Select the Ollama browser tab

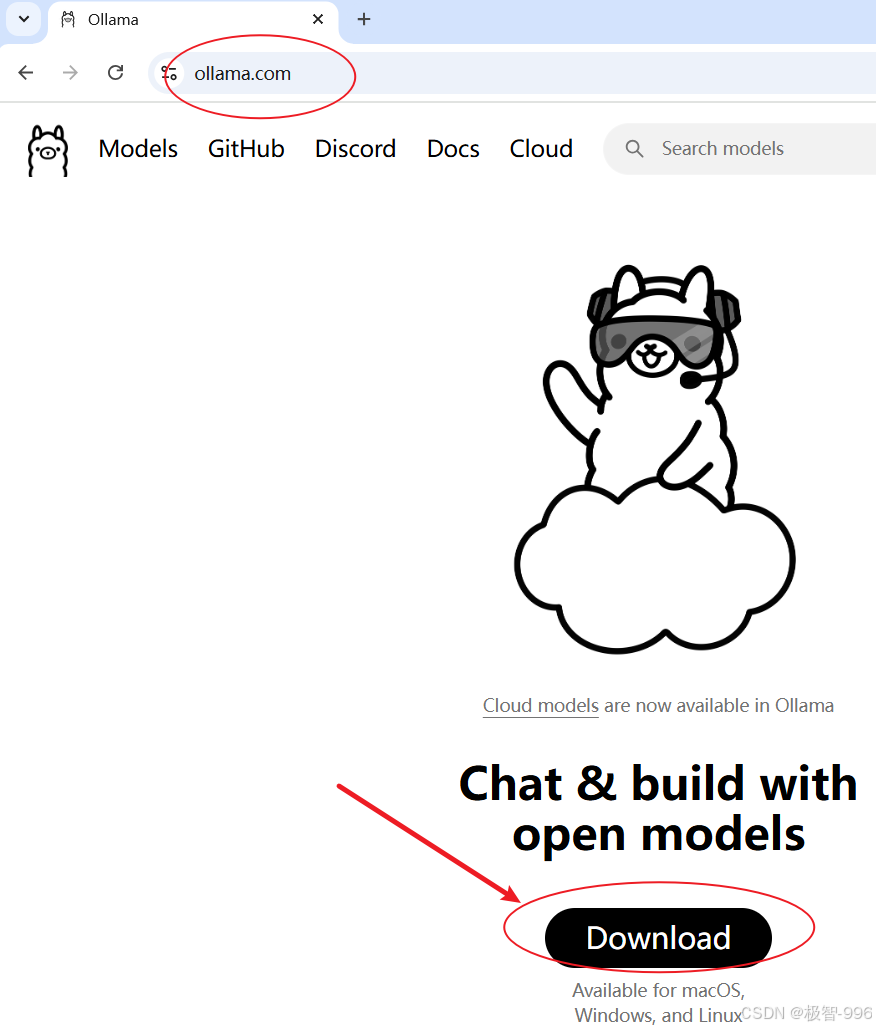coord(193,21)
